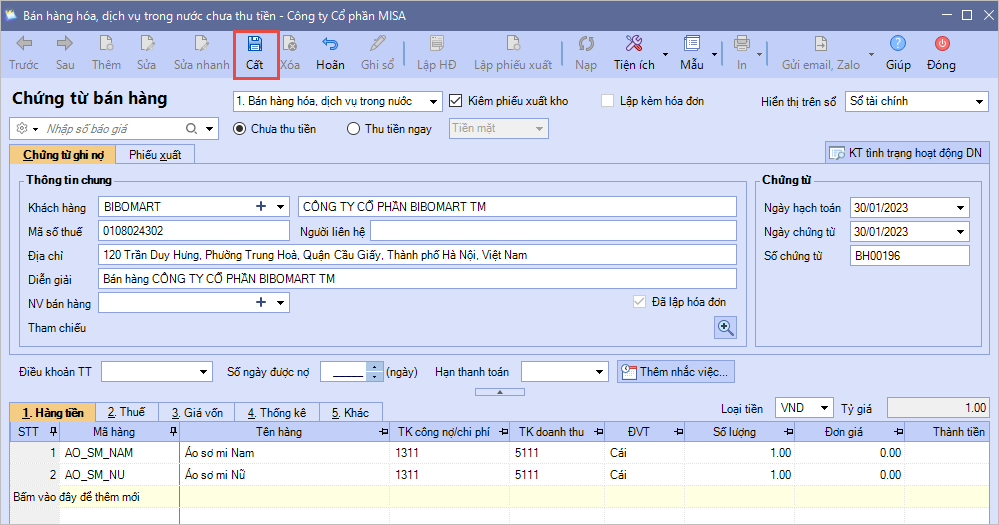Open the Tiện ích tools icon

click(x=634, y=45)
